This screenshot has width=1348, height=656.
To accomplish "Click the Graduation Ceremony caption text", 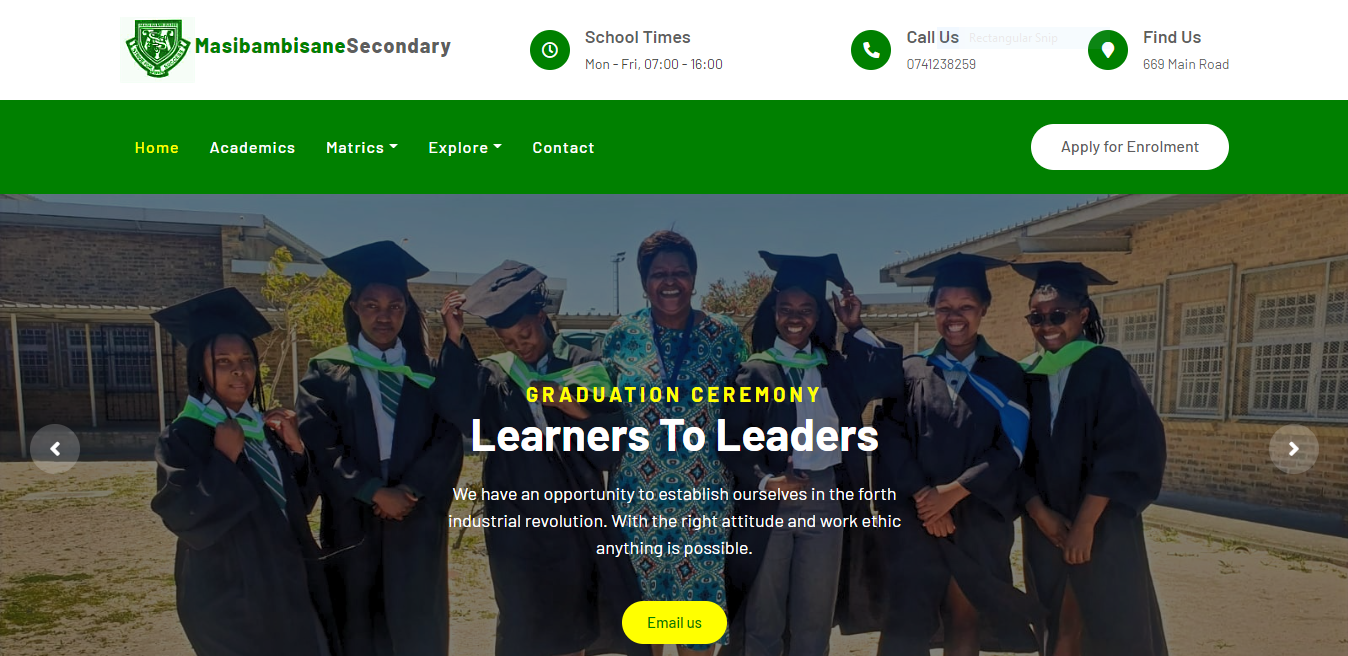I will [674, 394].
